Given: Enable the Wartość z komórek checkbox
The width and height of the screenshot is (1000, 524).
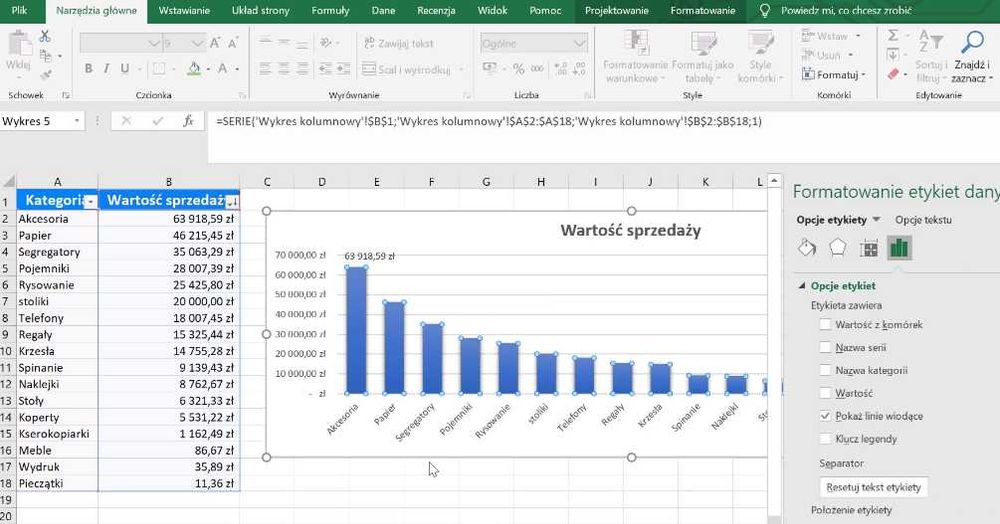Looking at the screenshot, I should [x=825, y=324].
